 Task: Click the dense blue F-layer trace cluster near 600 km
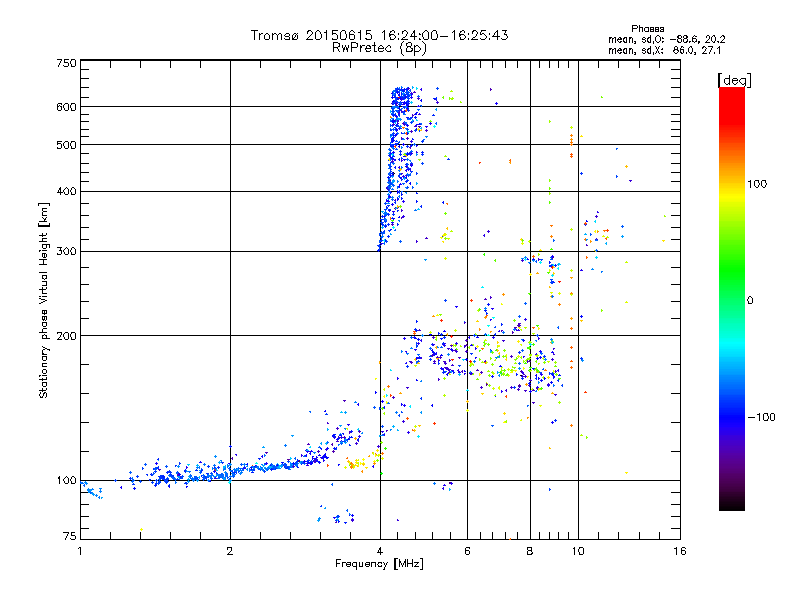[402, 97]
